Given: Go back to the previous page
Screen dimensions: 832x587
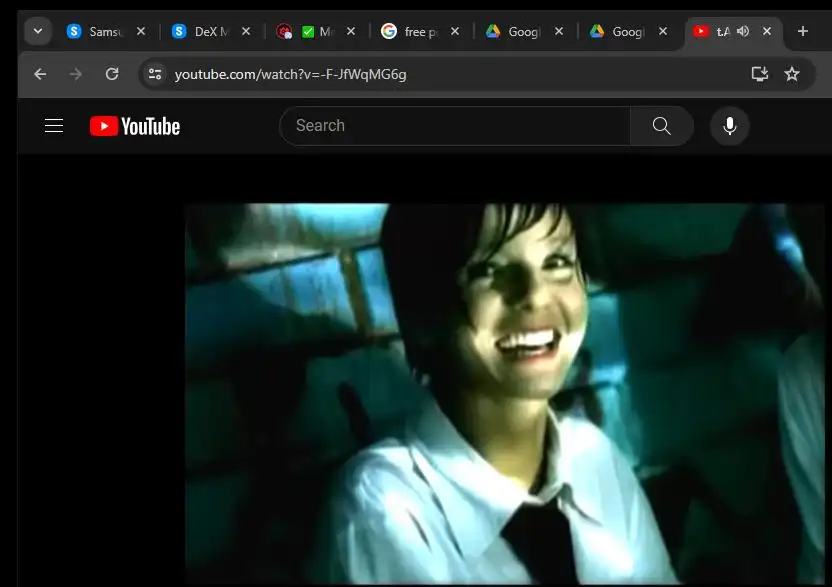Looking at the screenshot, I should (40, 74).
